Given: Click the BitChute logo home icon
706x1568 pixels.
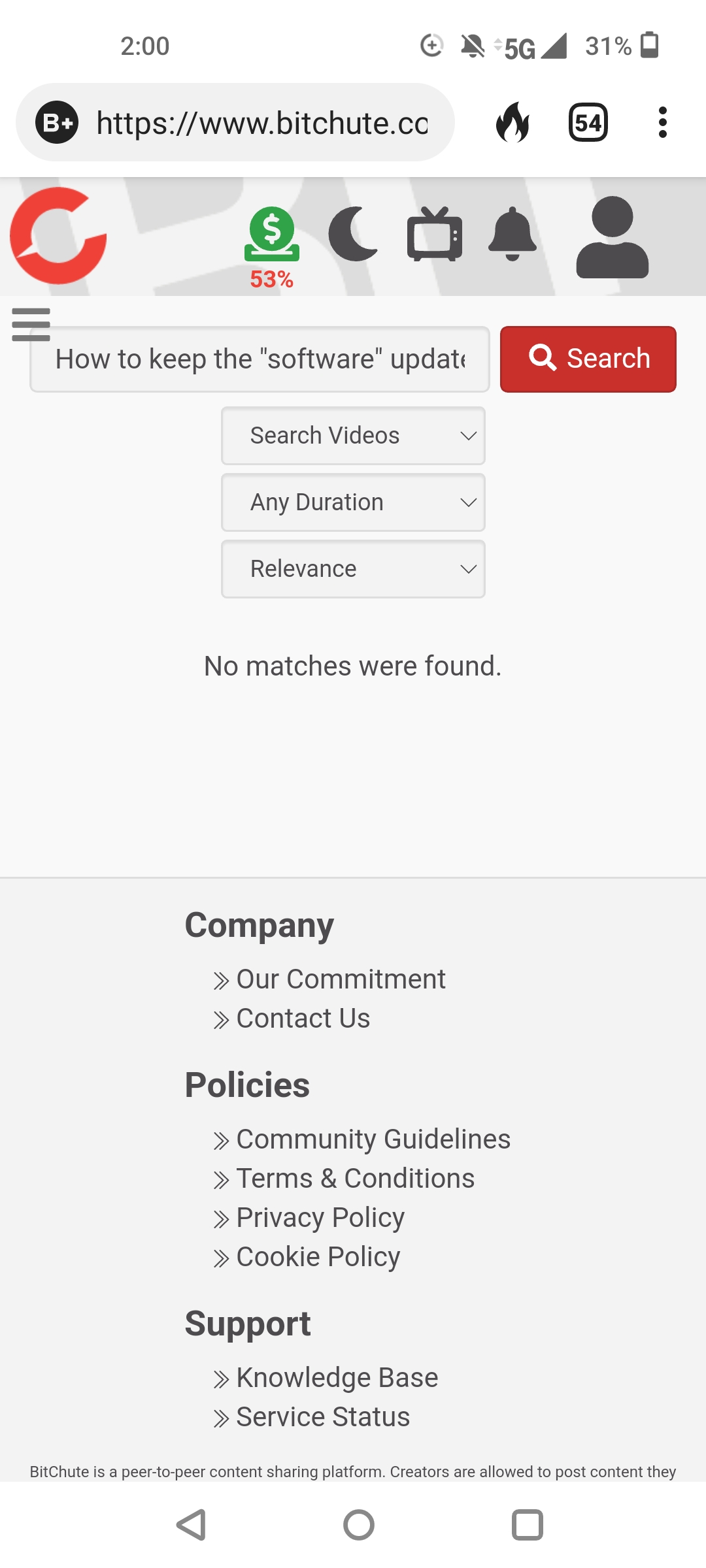Looking at the screenshot, I should click(58, 236).
